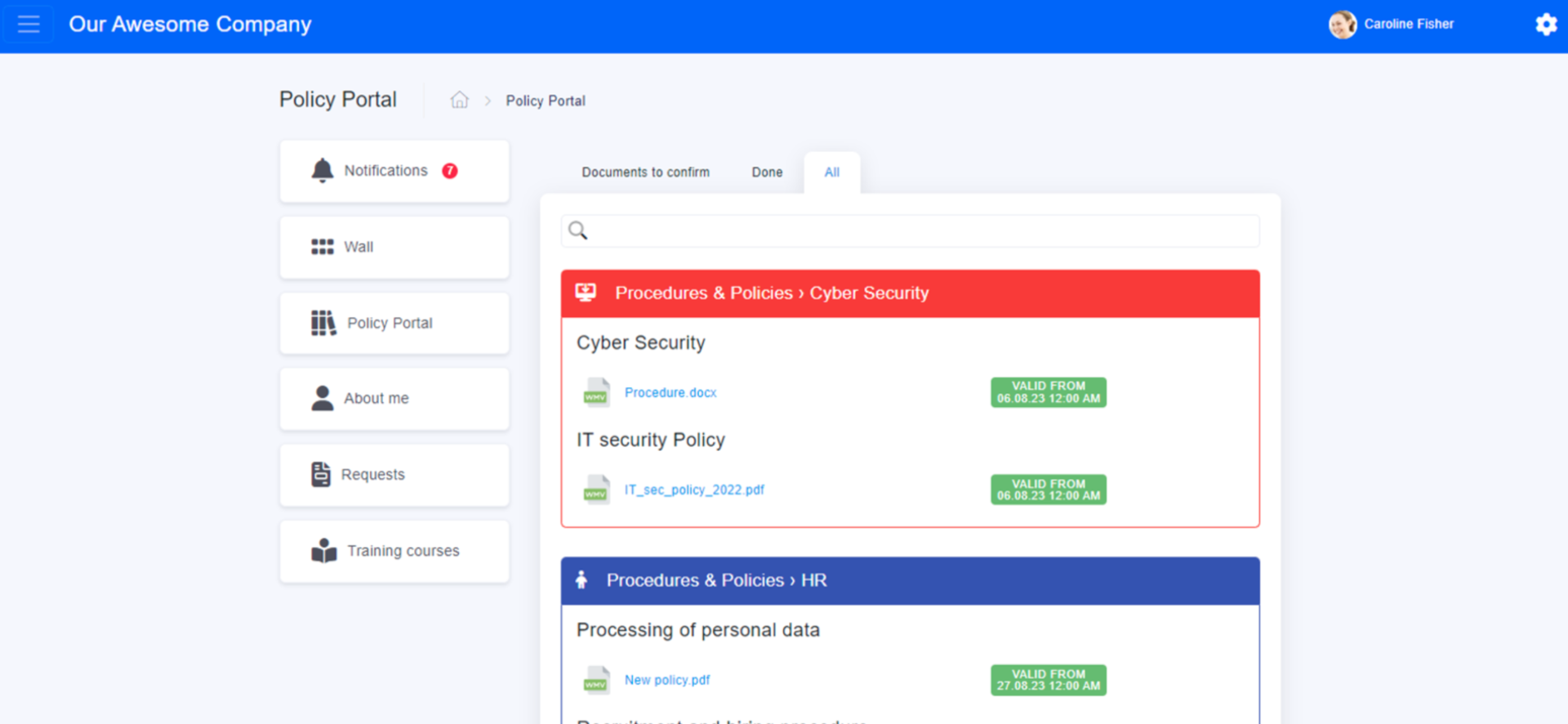Open settings gear icon
This screenshot has height=724, width=1568.
[1545, 25]
